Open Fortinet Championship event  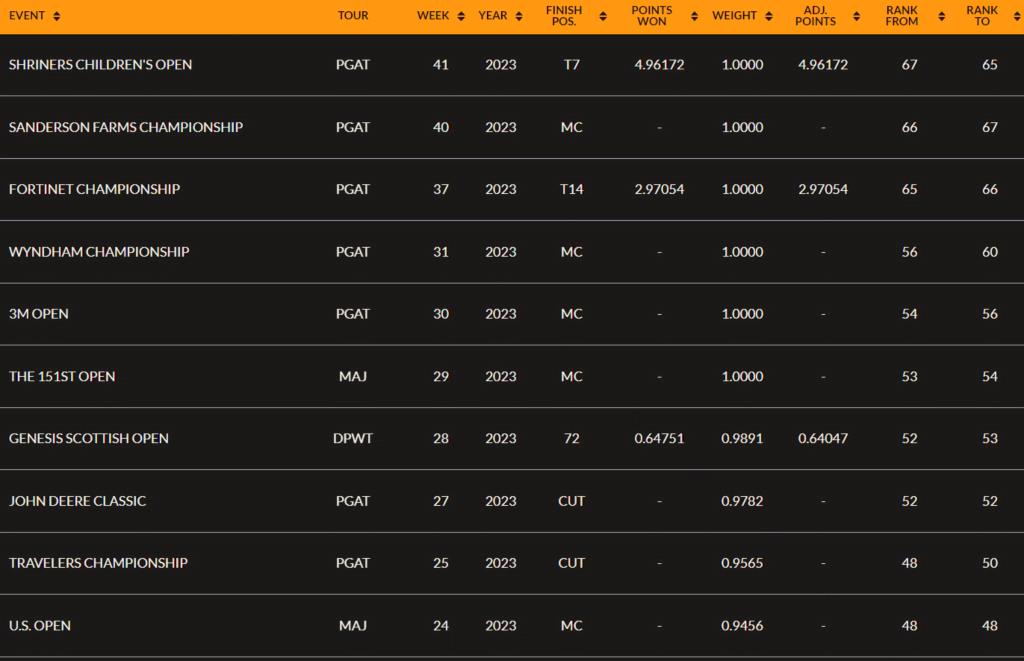click(x=94, y=189)
